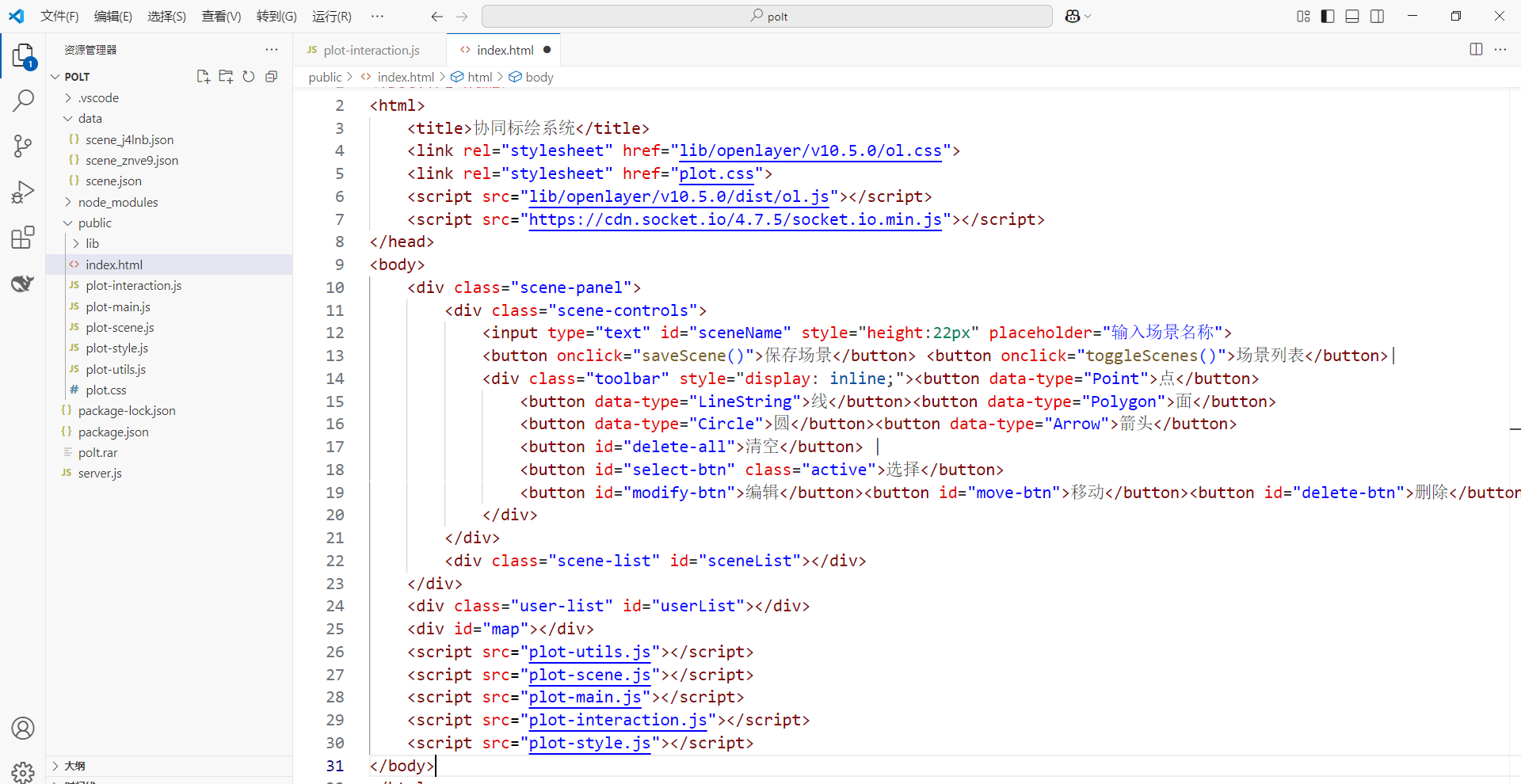Toggle the secondary side bar
This screenshot has width=1521, height=784.
click(x=1377, y=16)
